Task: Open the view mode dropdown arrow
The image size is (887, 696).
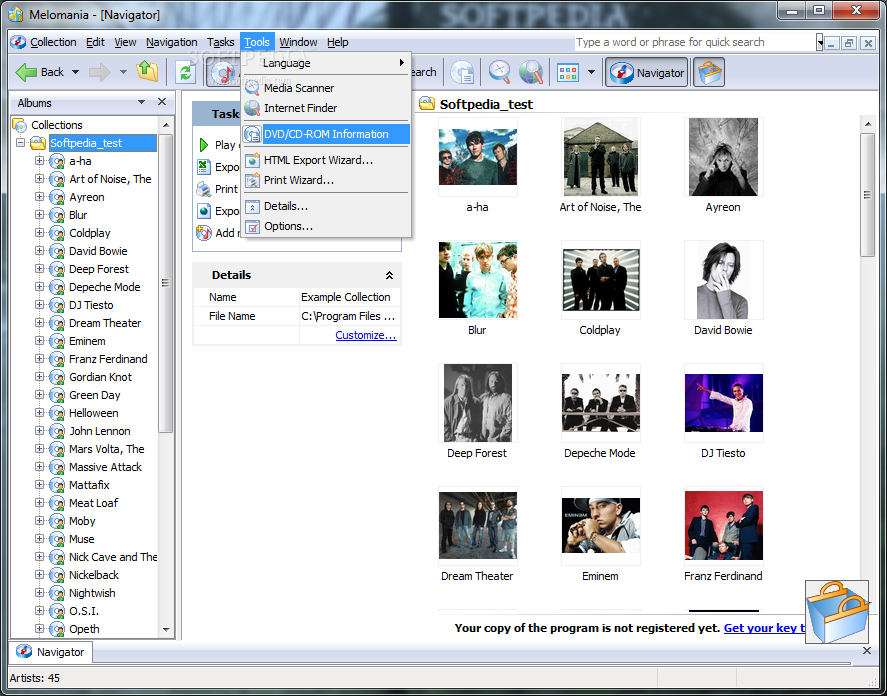Action: click(591, 72)
